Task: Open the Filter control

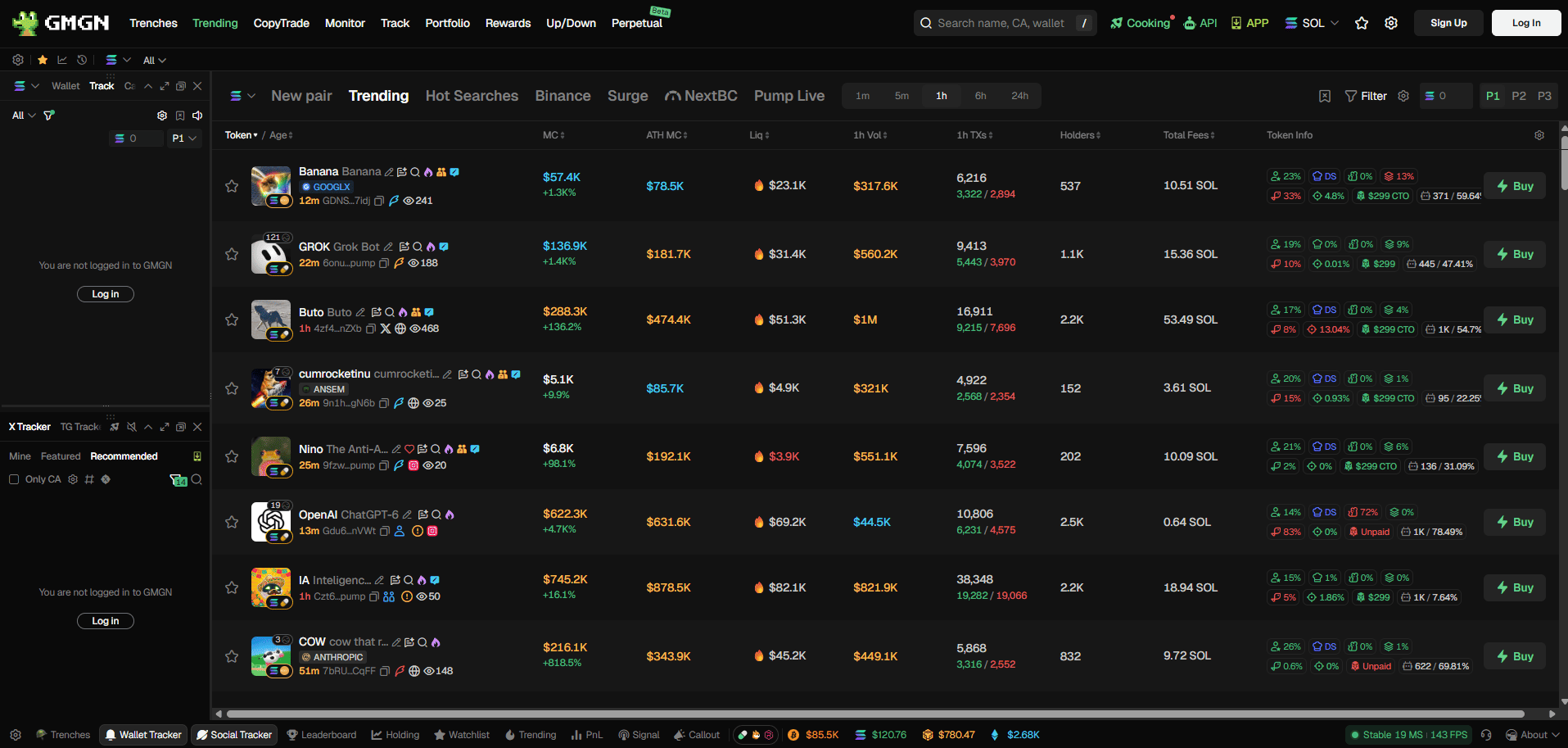Action: pyautogui.click(x=1366, y=96)
